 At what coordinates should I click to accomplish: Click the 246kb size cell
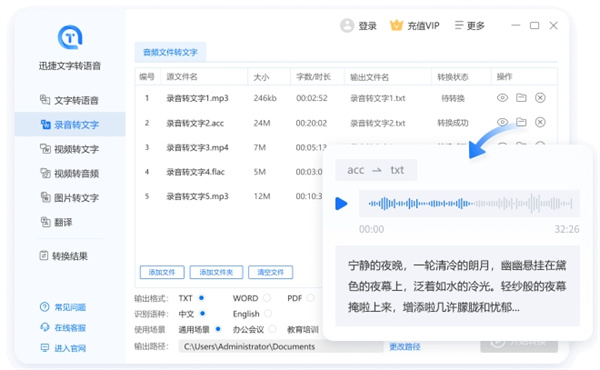(265, 98)
